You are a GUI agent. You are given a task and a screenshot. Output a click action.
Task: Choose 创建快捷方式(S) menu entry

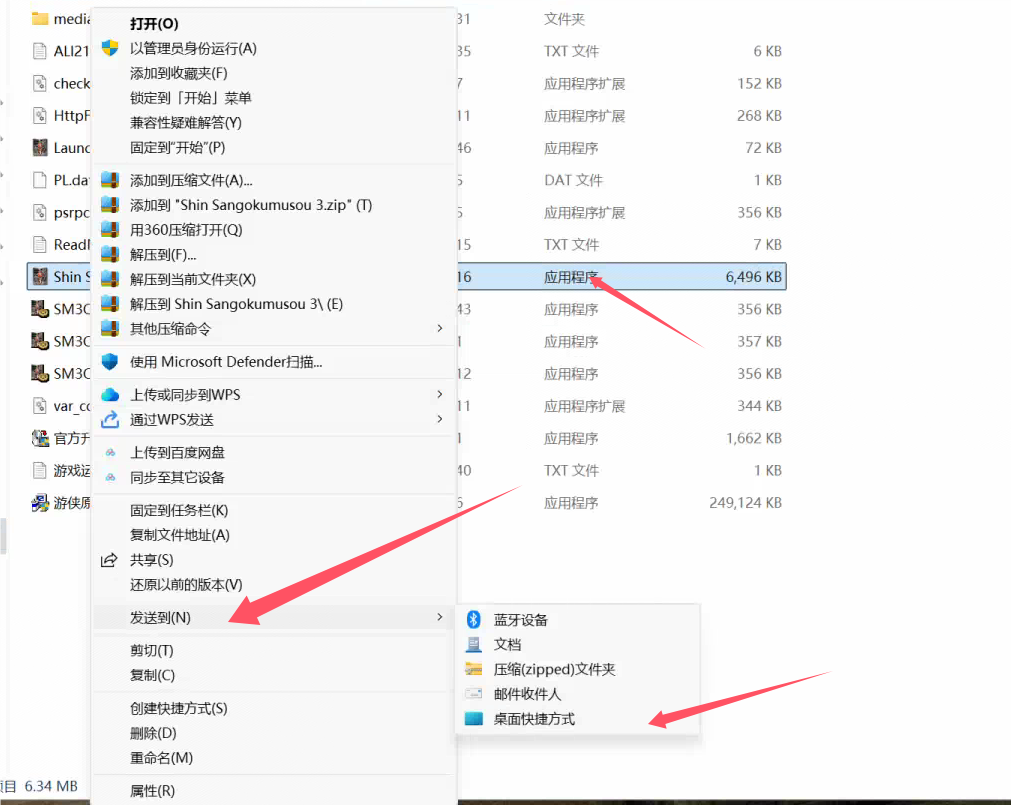click(179, 708)
